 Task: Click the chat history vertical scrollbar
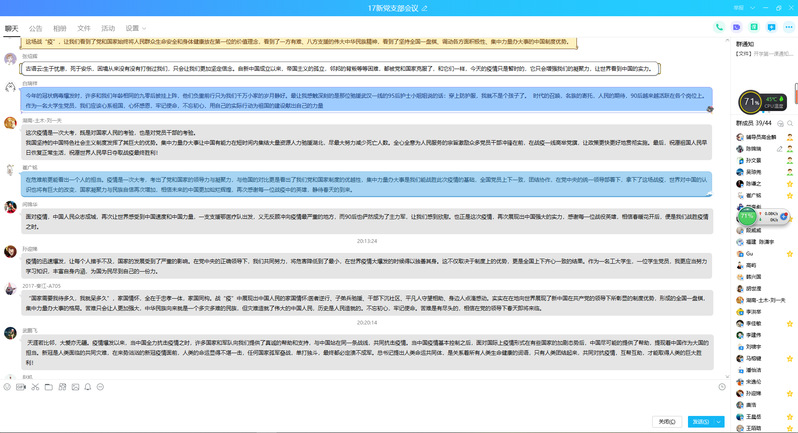click(x=727, y=200)
